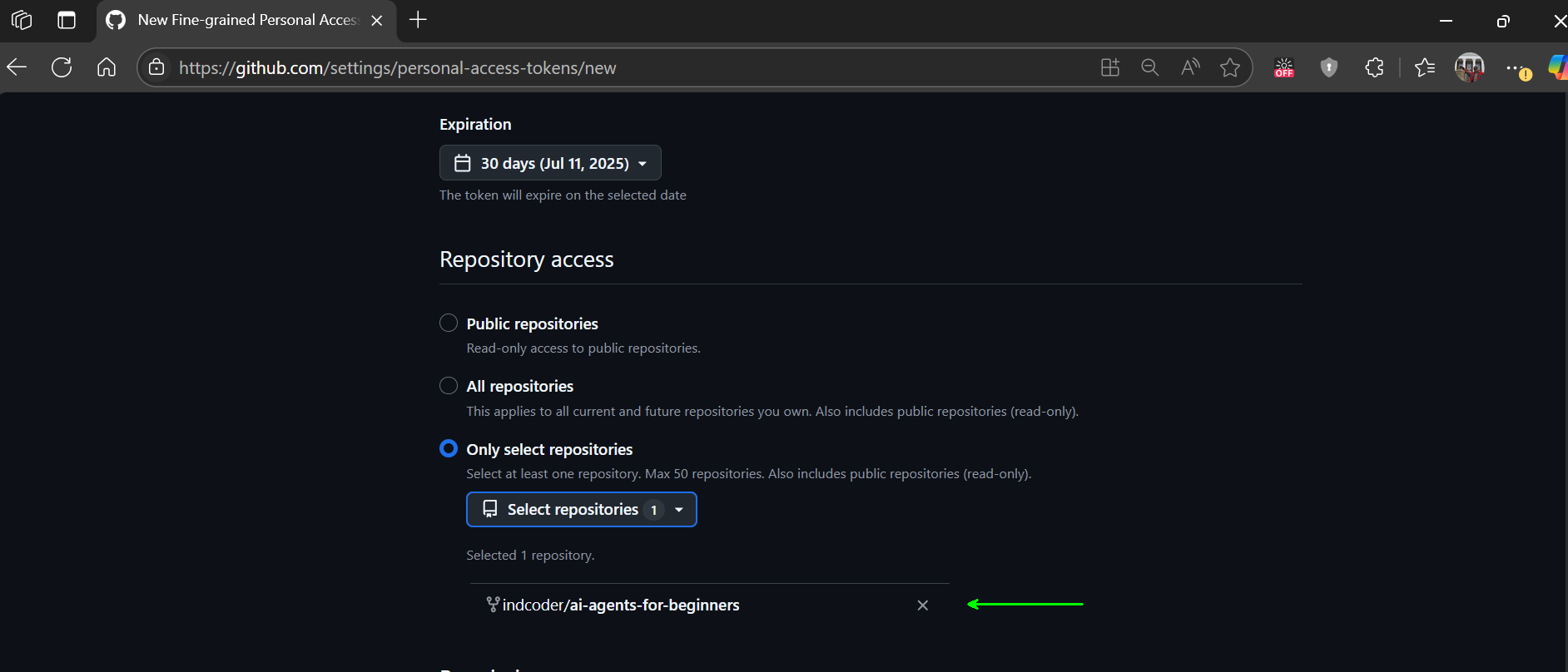Screen dimensions: 1568x672
Task: Click the read aloud icon
Action: click(x=1190, y=67)
